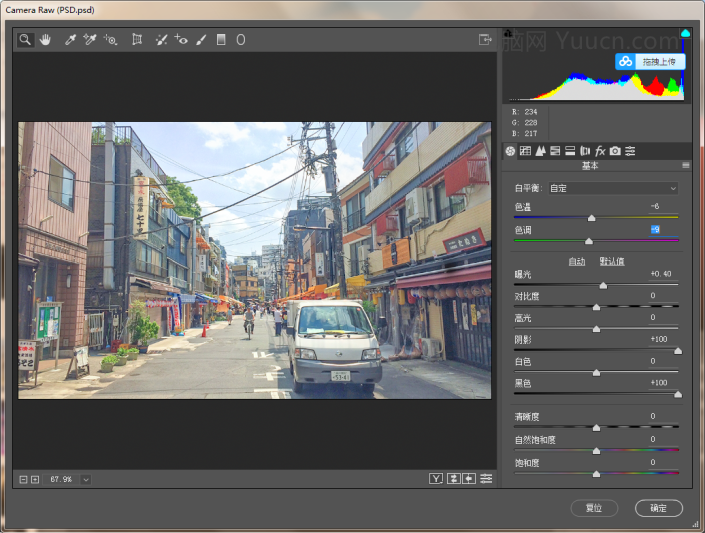The image size is (705, 533).
Task: Click the 自动 auto link
Action: point(577,261)
